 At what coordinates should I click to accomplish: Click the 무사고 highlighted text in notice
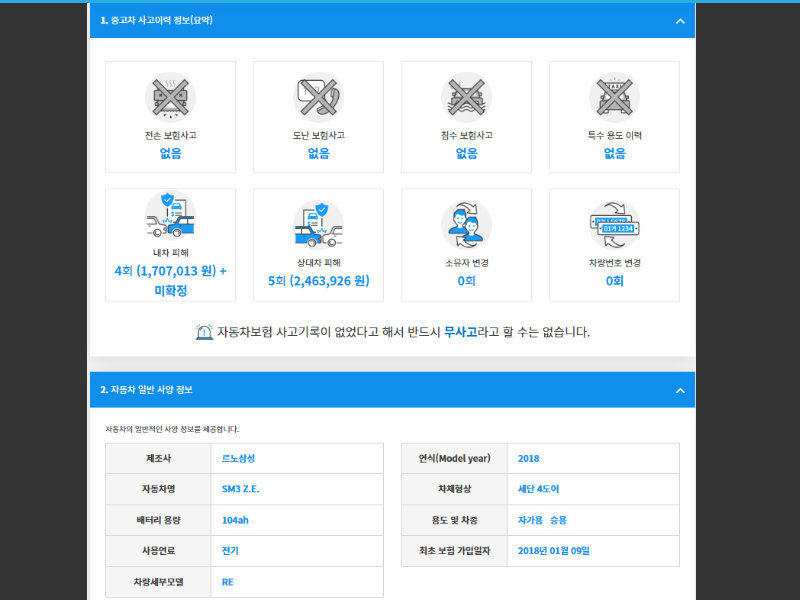[460, 332]
